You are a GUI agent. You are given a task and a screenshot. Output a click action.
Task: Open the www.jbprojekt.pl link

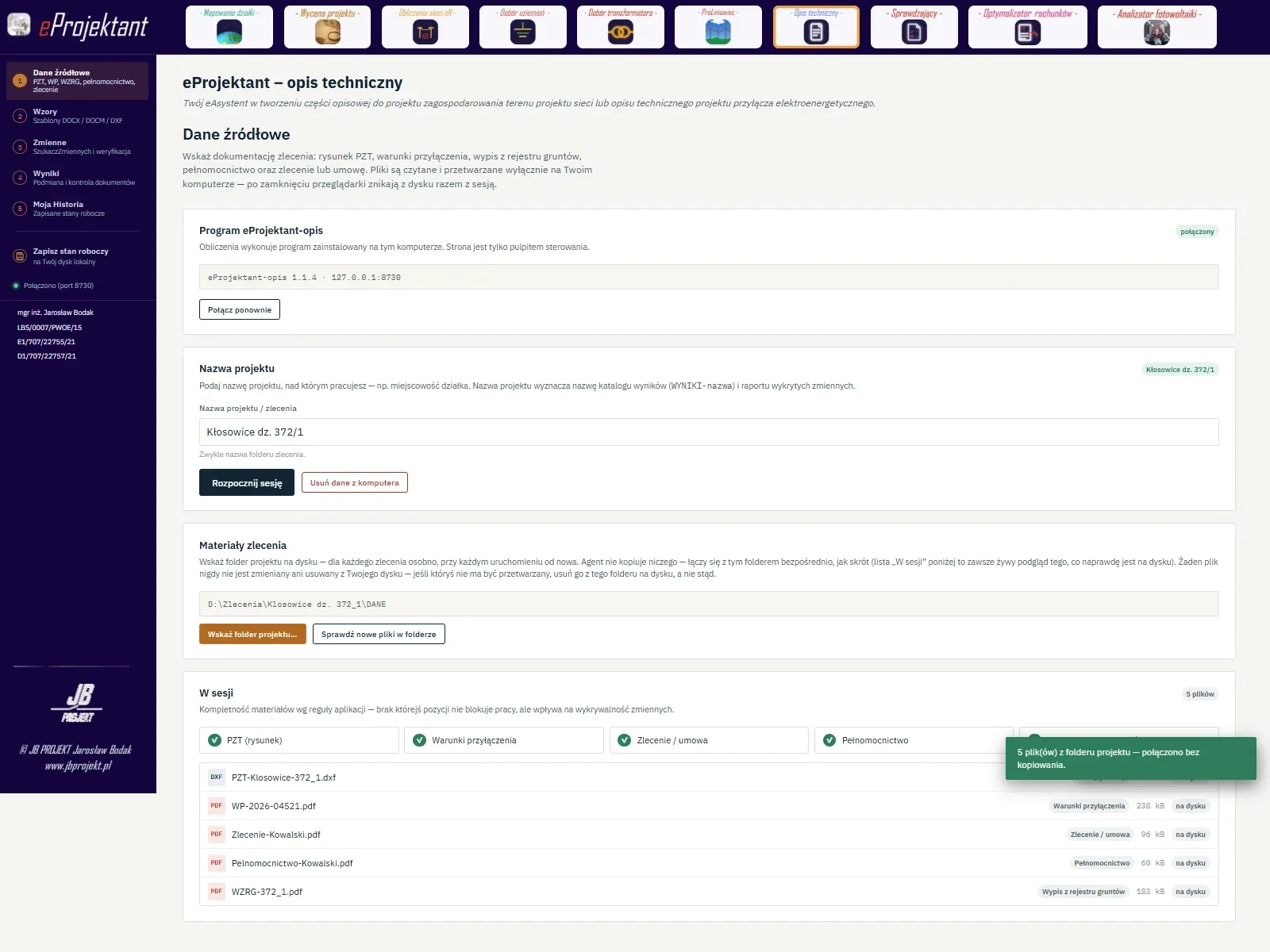click(x=78, y=766)
